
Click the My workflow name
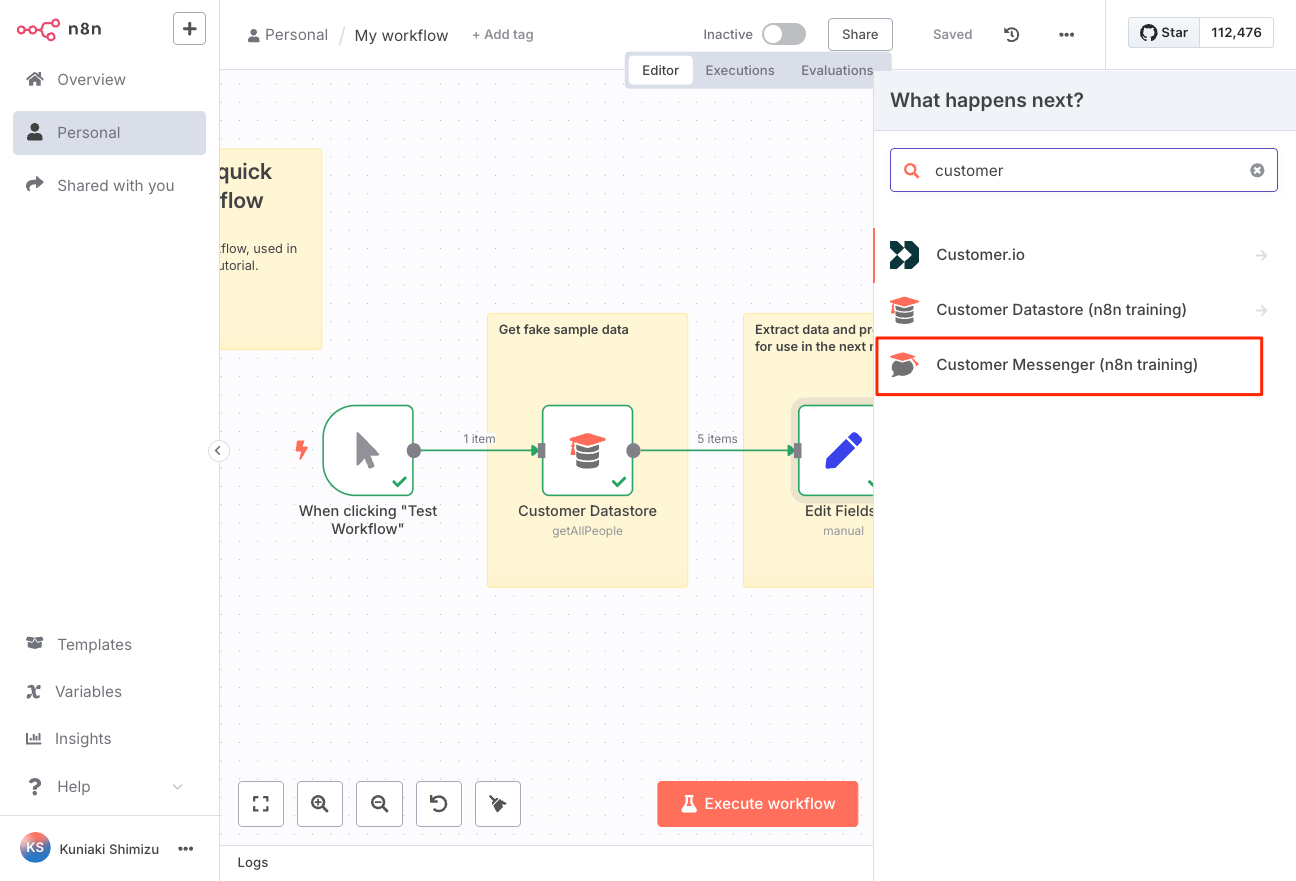[x=401, y=35]
